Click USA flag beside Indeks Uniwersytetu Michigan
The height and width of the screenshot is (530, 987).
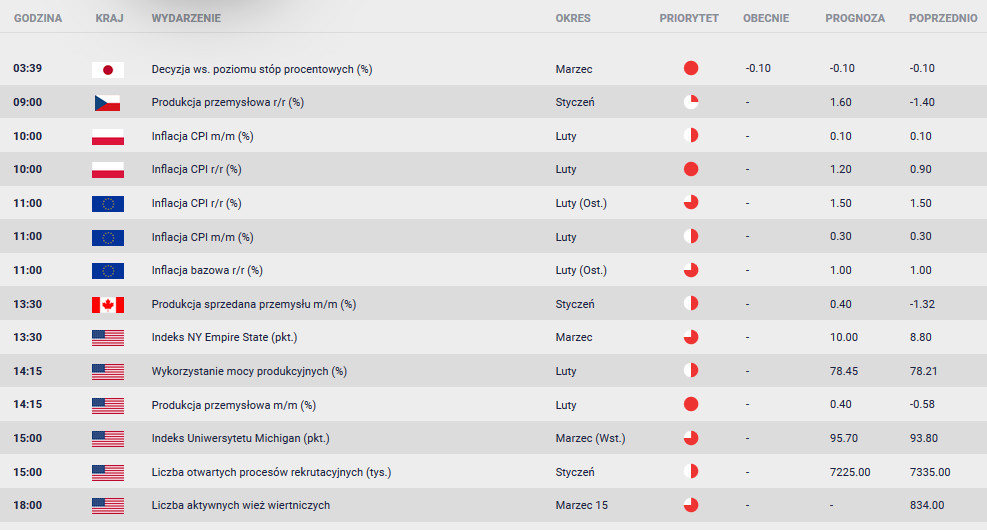(x=108, y=439)
